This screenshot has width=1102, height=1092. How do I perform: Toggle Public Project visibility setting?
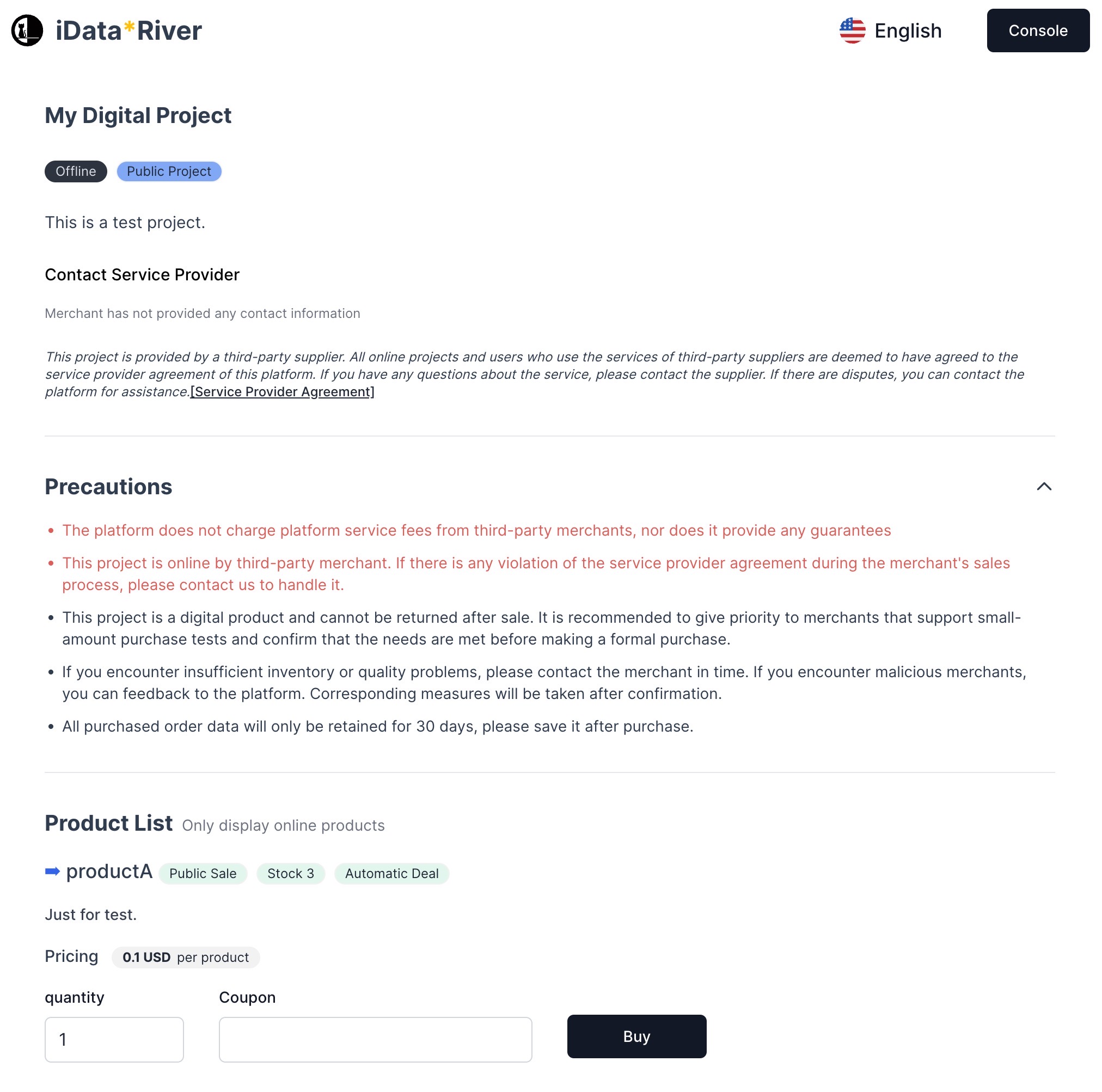168,170
